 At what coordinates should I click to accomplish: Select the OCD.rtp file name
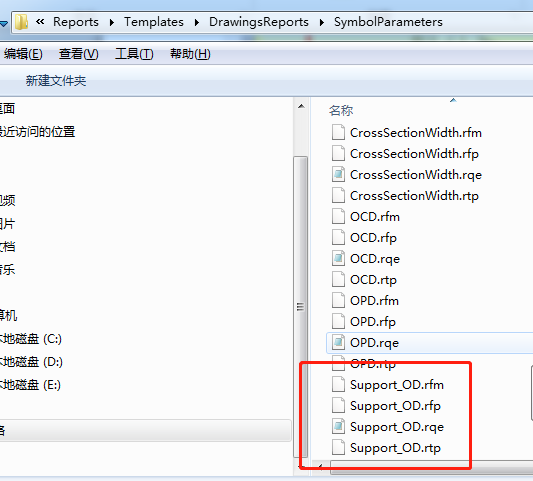pyautogui.click(x=373, y=280)
